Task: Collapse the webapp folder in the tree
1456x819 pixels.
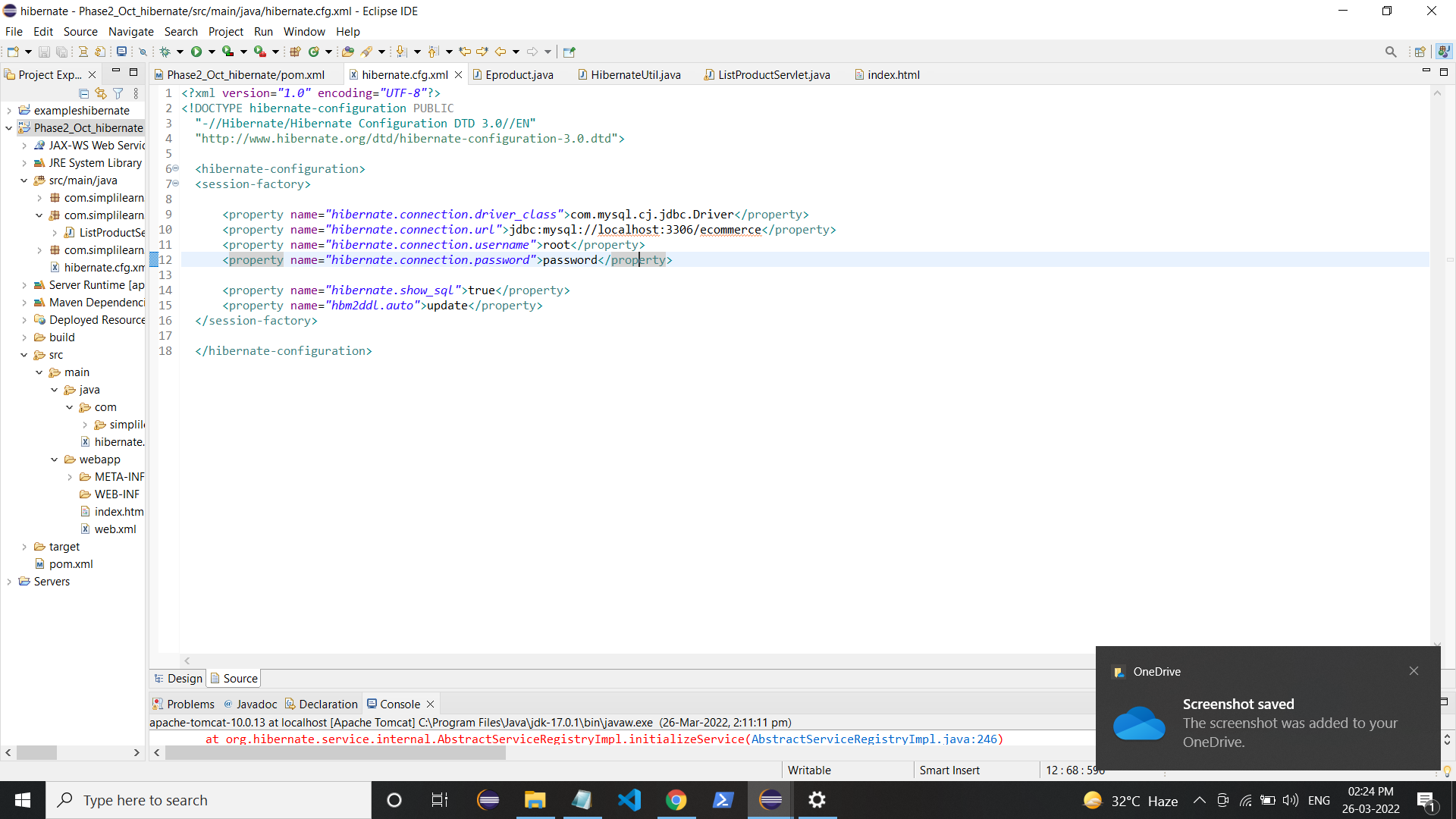Action: pyautogui.click(x=55, y=460)
